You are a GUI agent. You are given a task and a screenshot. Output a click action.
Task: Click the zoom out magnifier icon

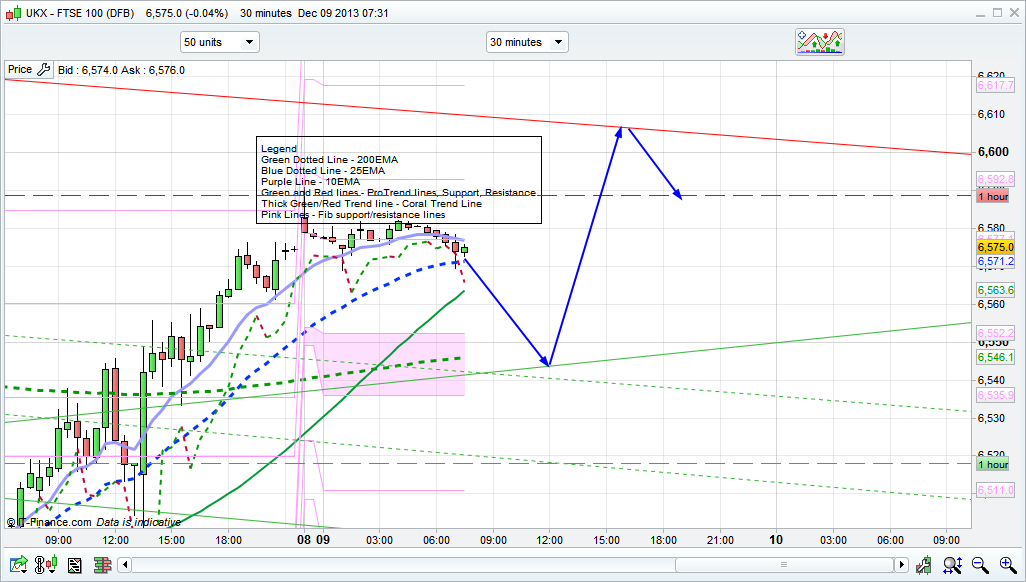(x=980, y=566)
